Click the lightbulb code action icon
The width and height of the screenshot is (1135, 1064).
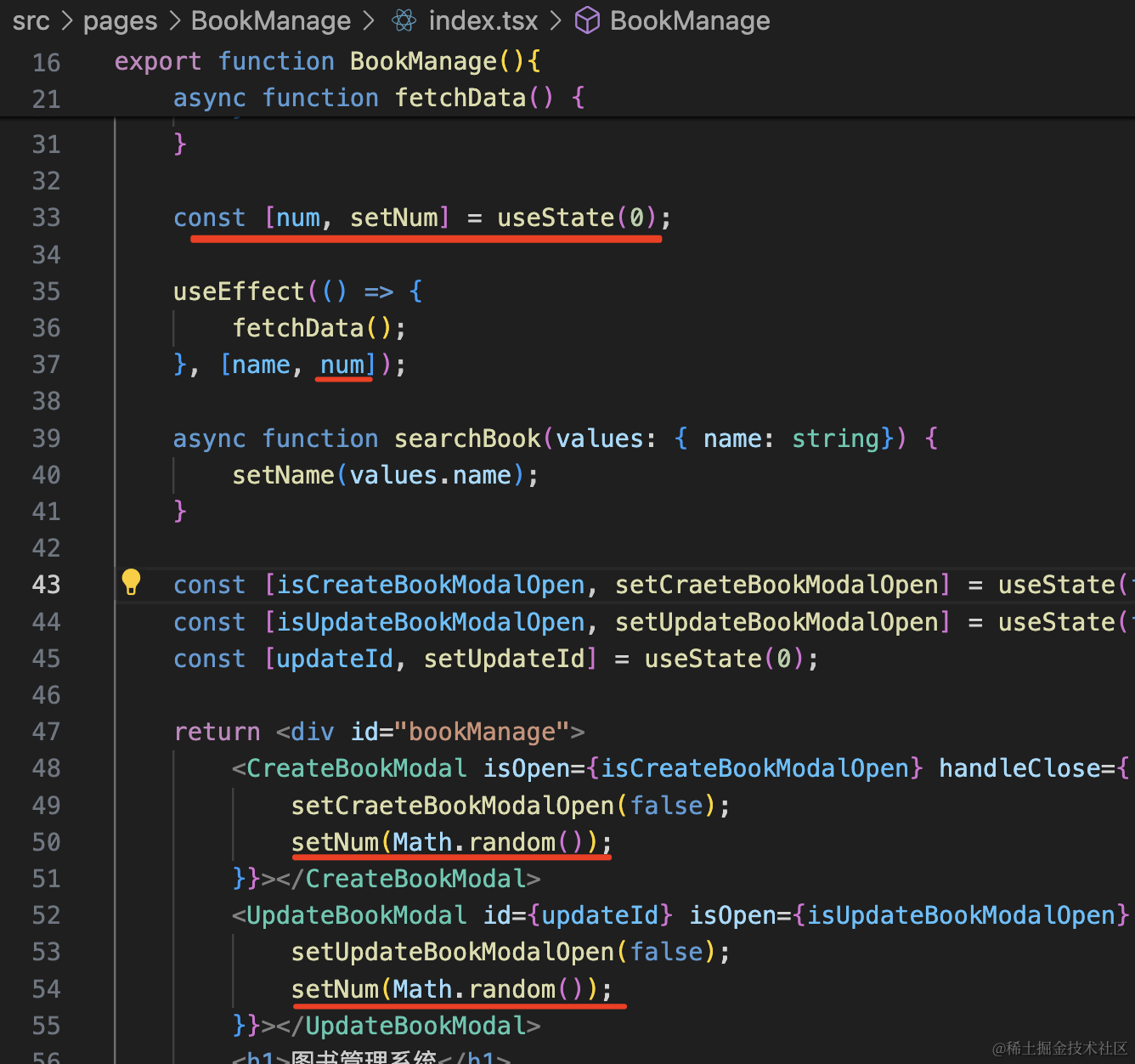(131, 582)
